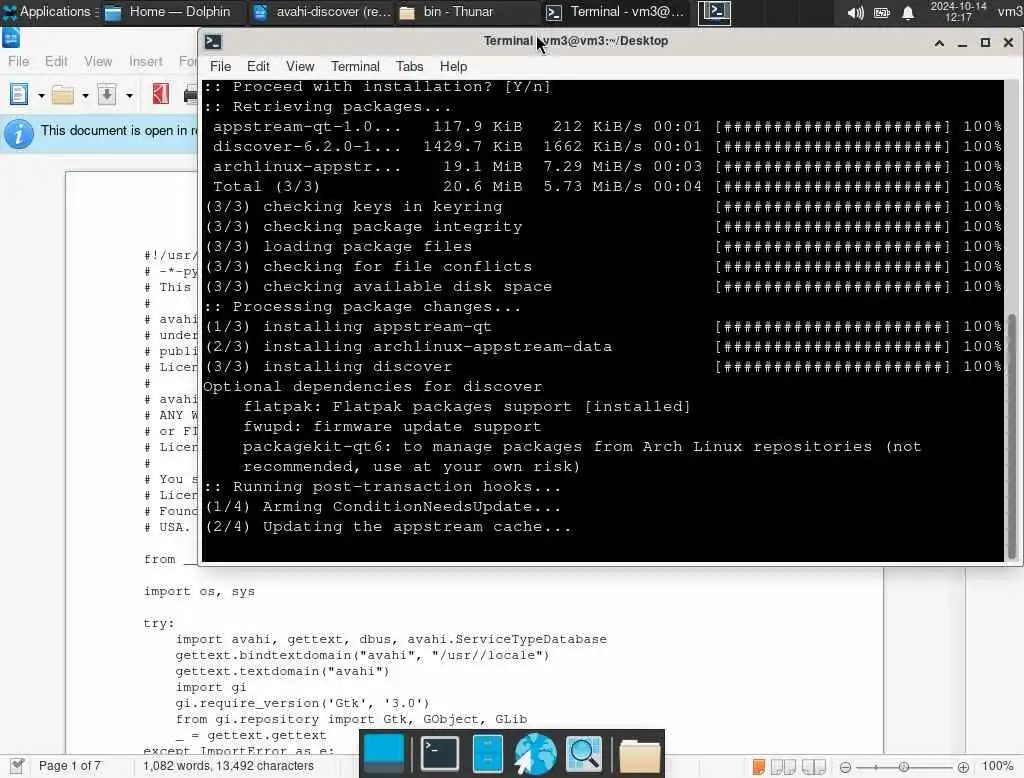Open Terminal's Help menu
This screenshot has width=1024, height=778.
click(453, 67)
